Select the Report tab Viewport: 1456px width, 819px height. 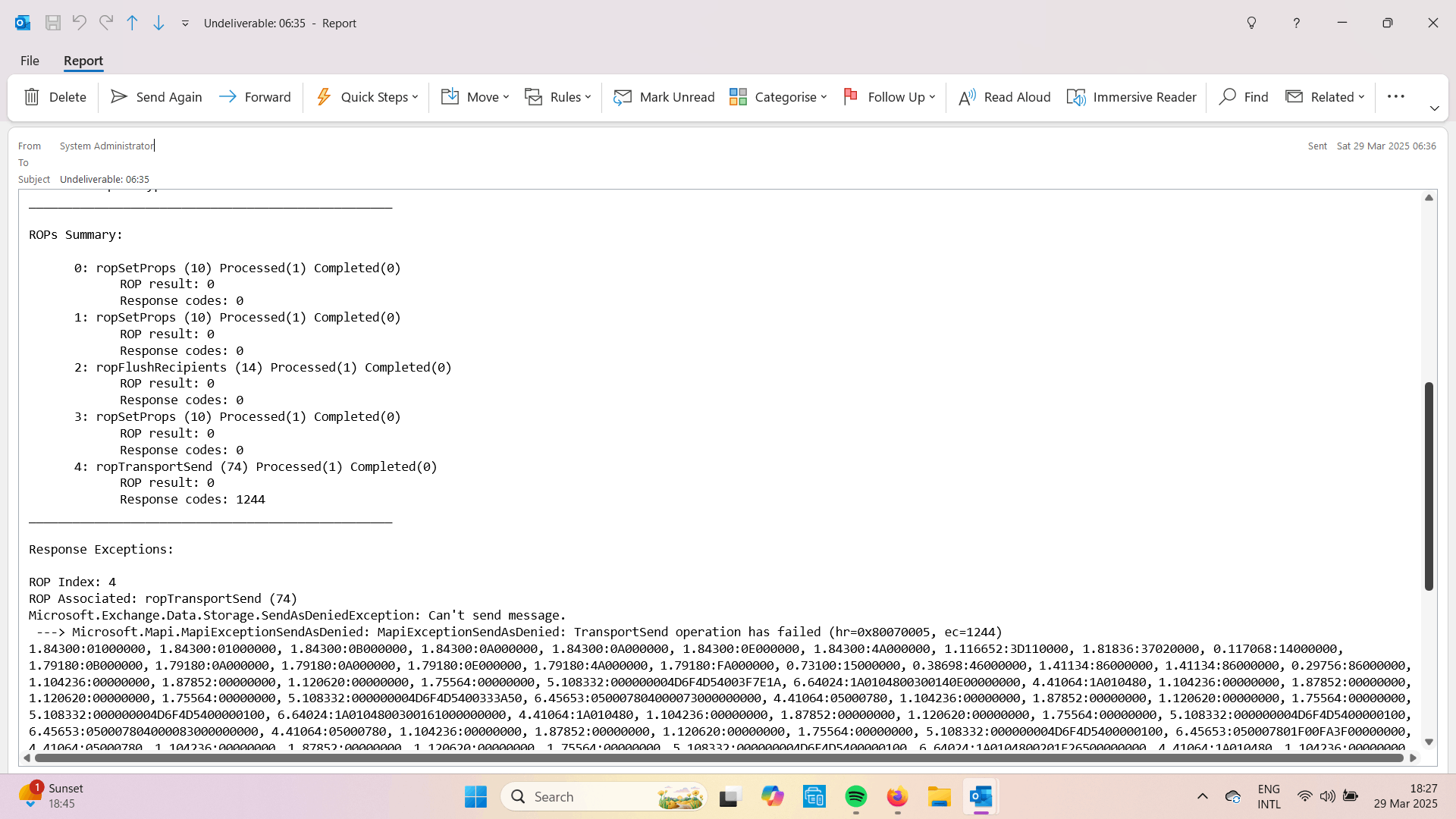point(83,61)
